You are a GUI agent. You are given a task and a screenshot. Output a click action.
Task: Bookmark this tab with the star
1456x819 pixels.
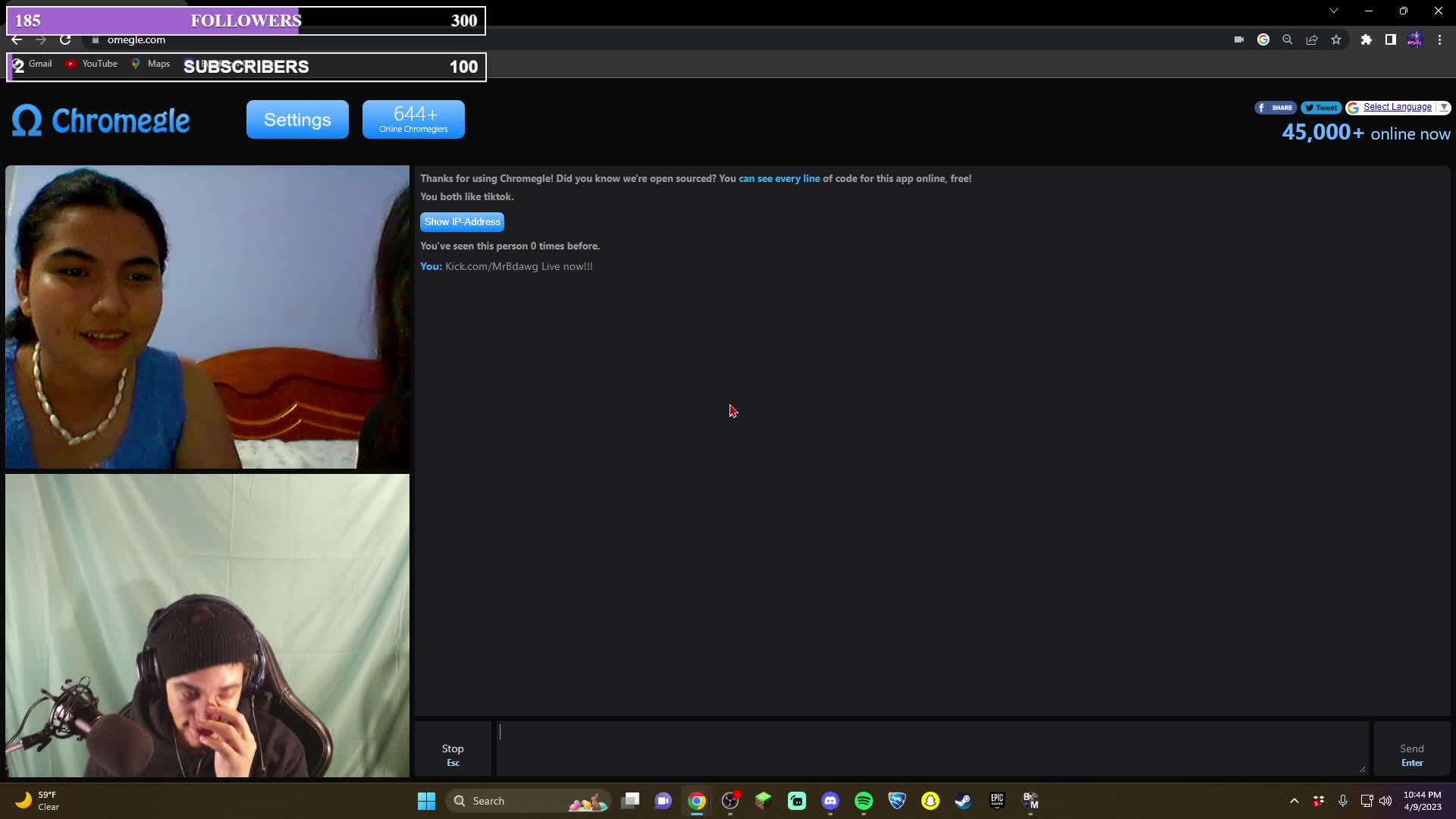[1336, 39]
